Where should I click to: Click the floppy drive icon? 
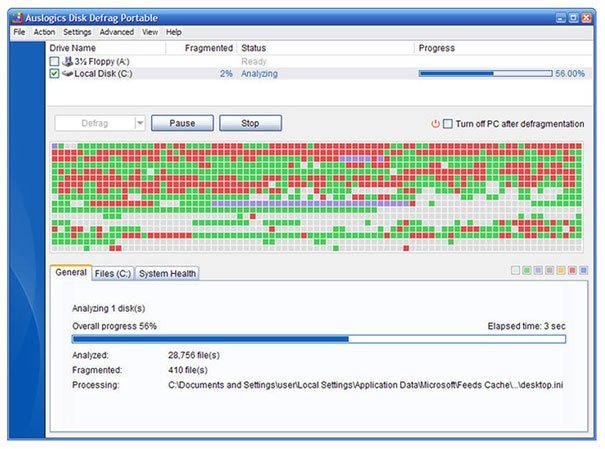coord(68,61)
